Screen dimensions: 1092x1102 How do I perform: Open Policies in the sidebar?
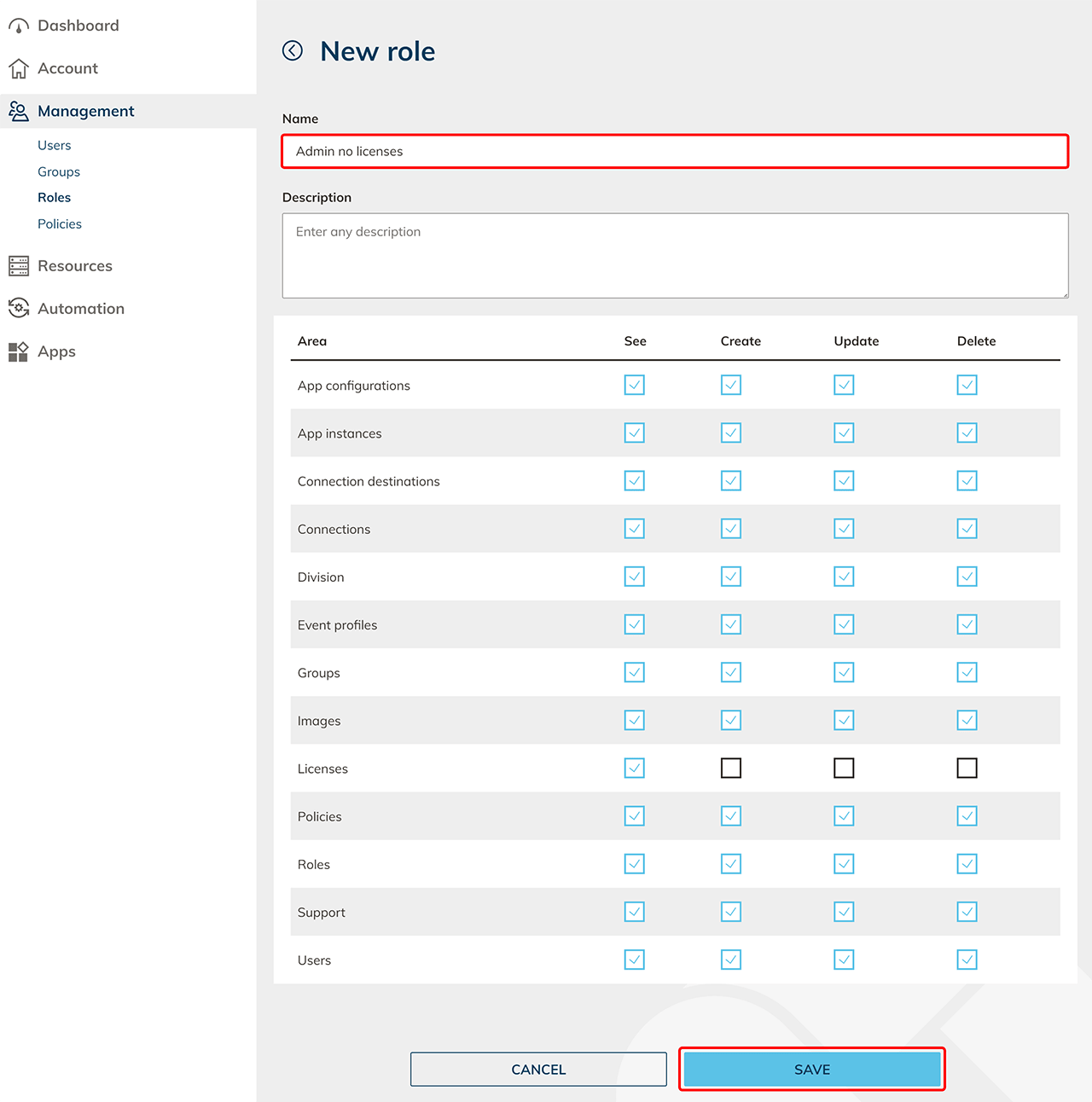60,223
